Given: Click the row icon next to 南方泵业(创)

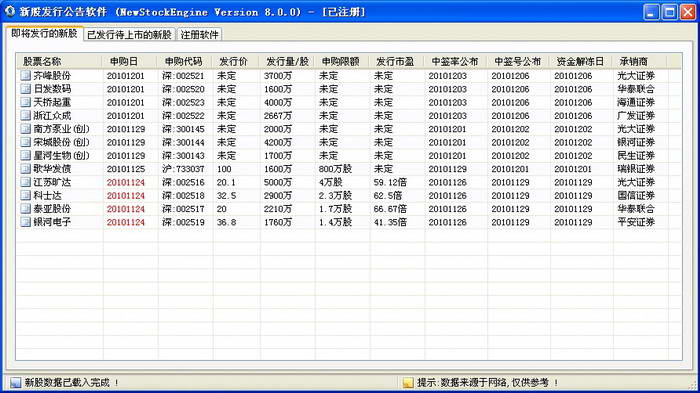Looking at the screenshot, I should (25, 129).
